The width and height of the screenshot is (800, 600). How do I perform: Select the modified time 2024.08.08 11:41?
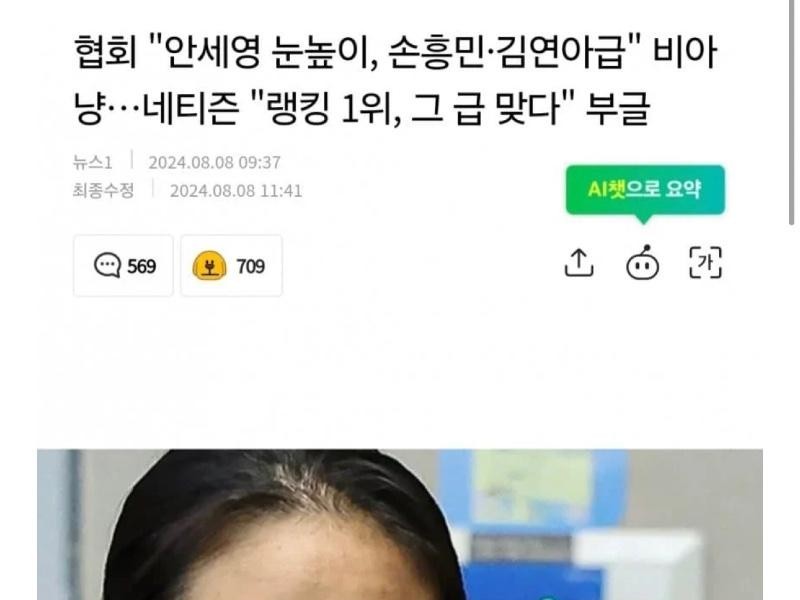point(236,191)
